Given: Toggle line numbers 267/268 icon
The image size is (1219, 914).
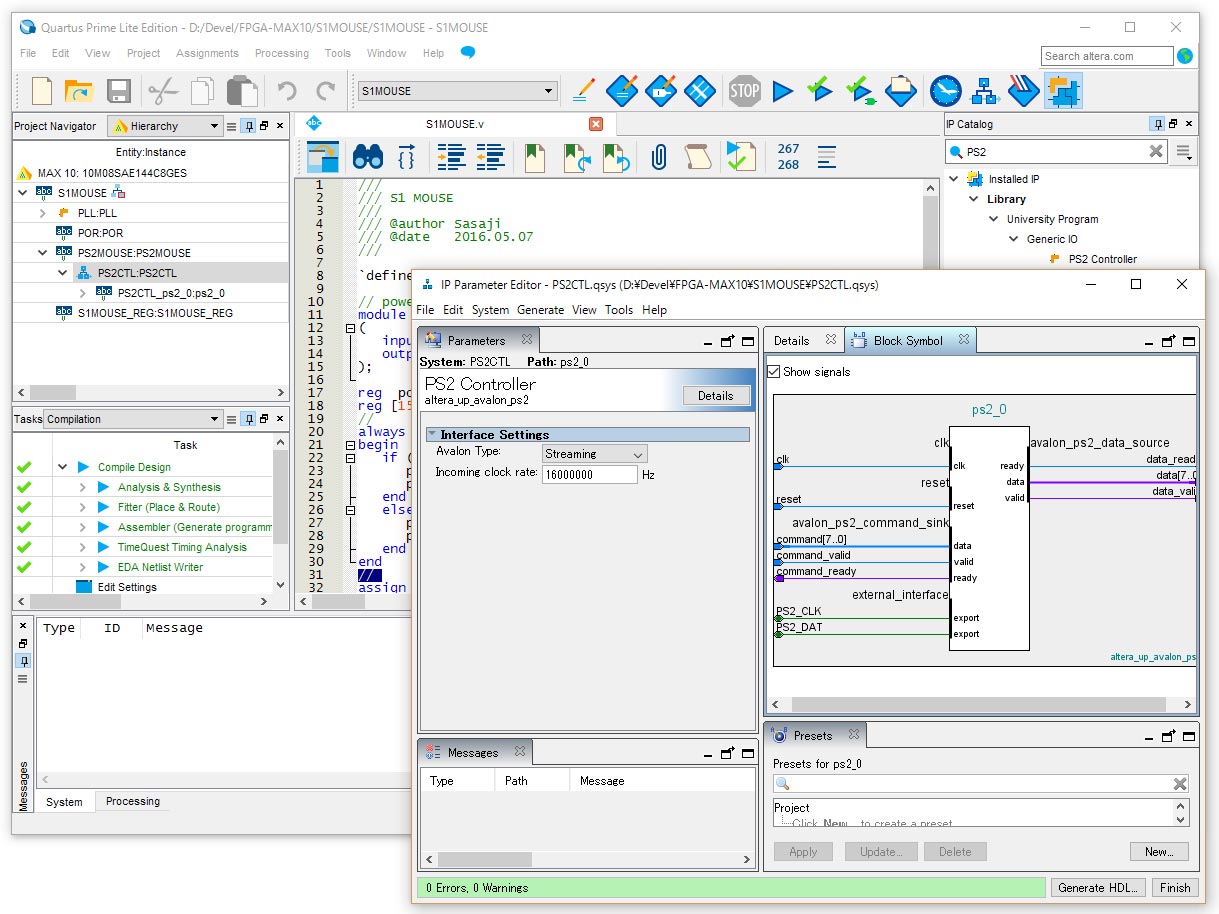Looking at the screenshot, I should [788, 157].
